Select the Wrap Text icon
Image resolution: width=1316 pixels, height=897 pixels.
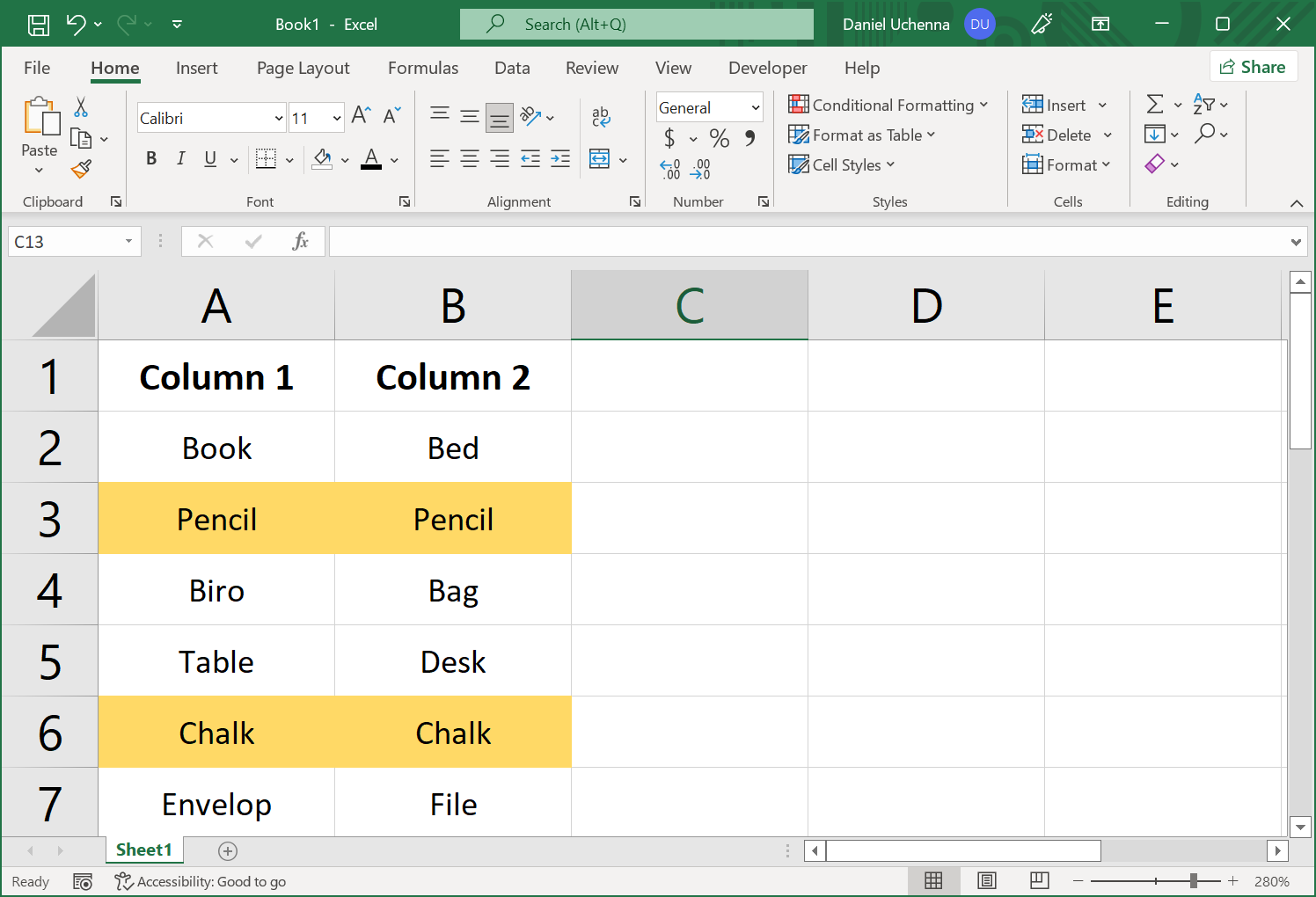pos(602,117)
